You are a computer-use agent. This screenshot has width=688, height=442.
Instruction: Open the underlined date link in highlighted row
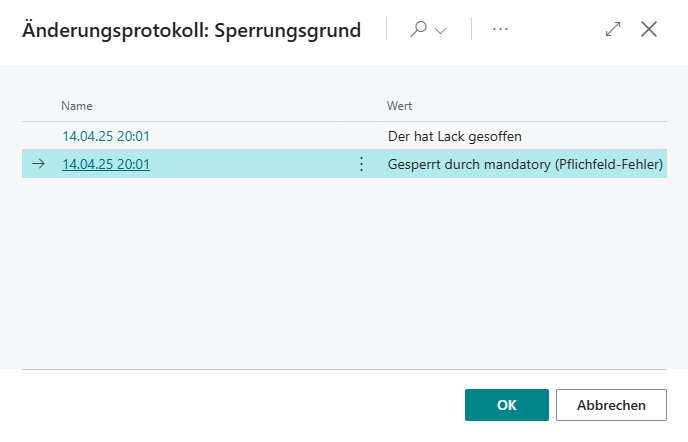tap(106, 164)
